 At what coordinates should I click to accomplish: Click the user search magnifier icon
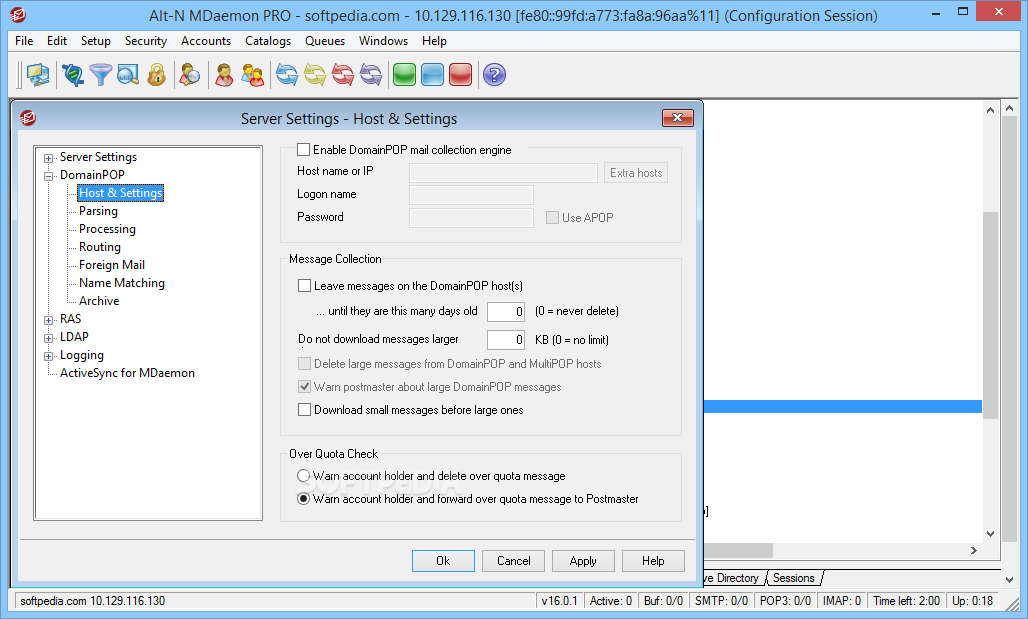(x=189, y=75)
